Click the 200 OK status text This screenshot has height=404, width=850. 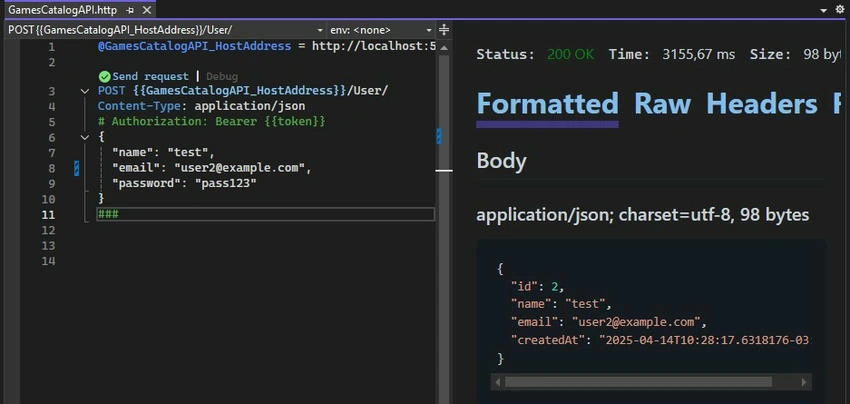coord(570,54)
